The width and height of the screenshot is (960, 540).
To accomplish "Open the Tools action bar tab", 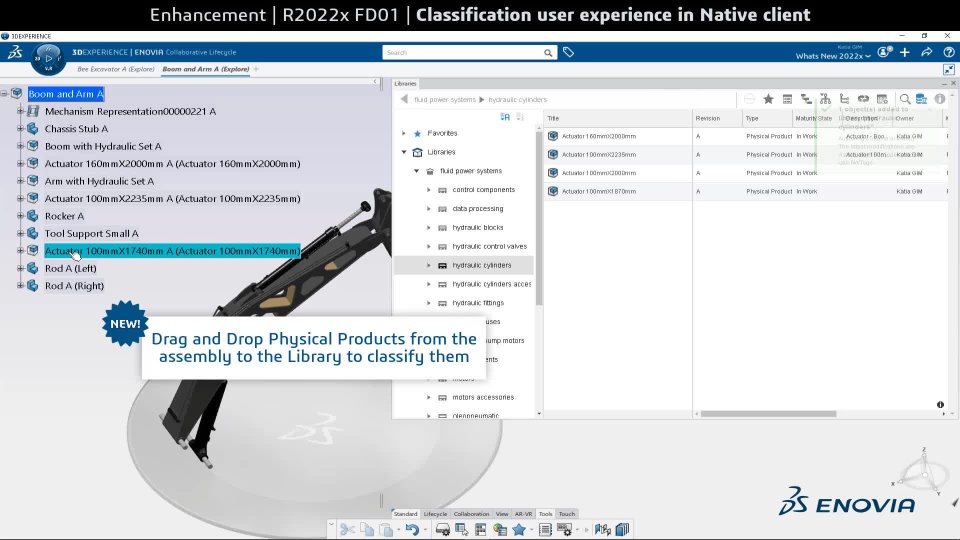I will coord(546,514).
